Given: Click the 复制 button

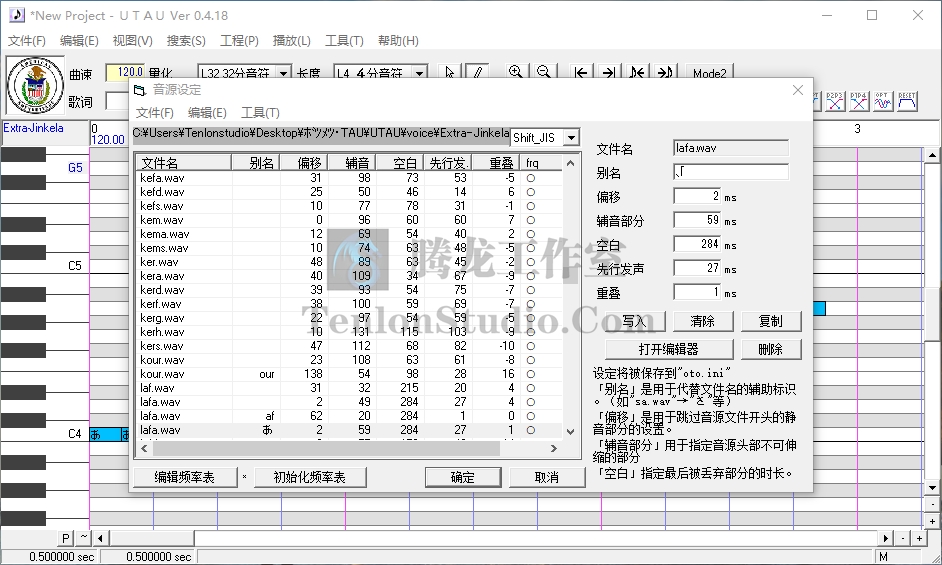Looking at the screenshot, I should (x=771, y=322).
